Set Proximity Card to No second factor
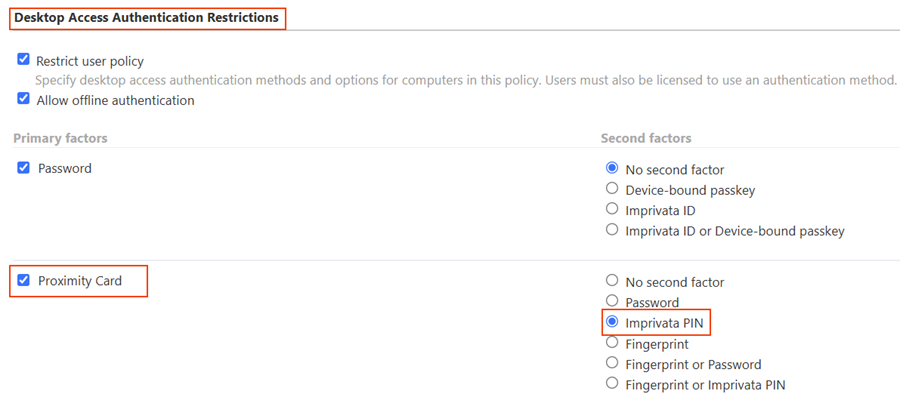The height and width of the screenshot is (397, 900). click(x=612, y=281)
